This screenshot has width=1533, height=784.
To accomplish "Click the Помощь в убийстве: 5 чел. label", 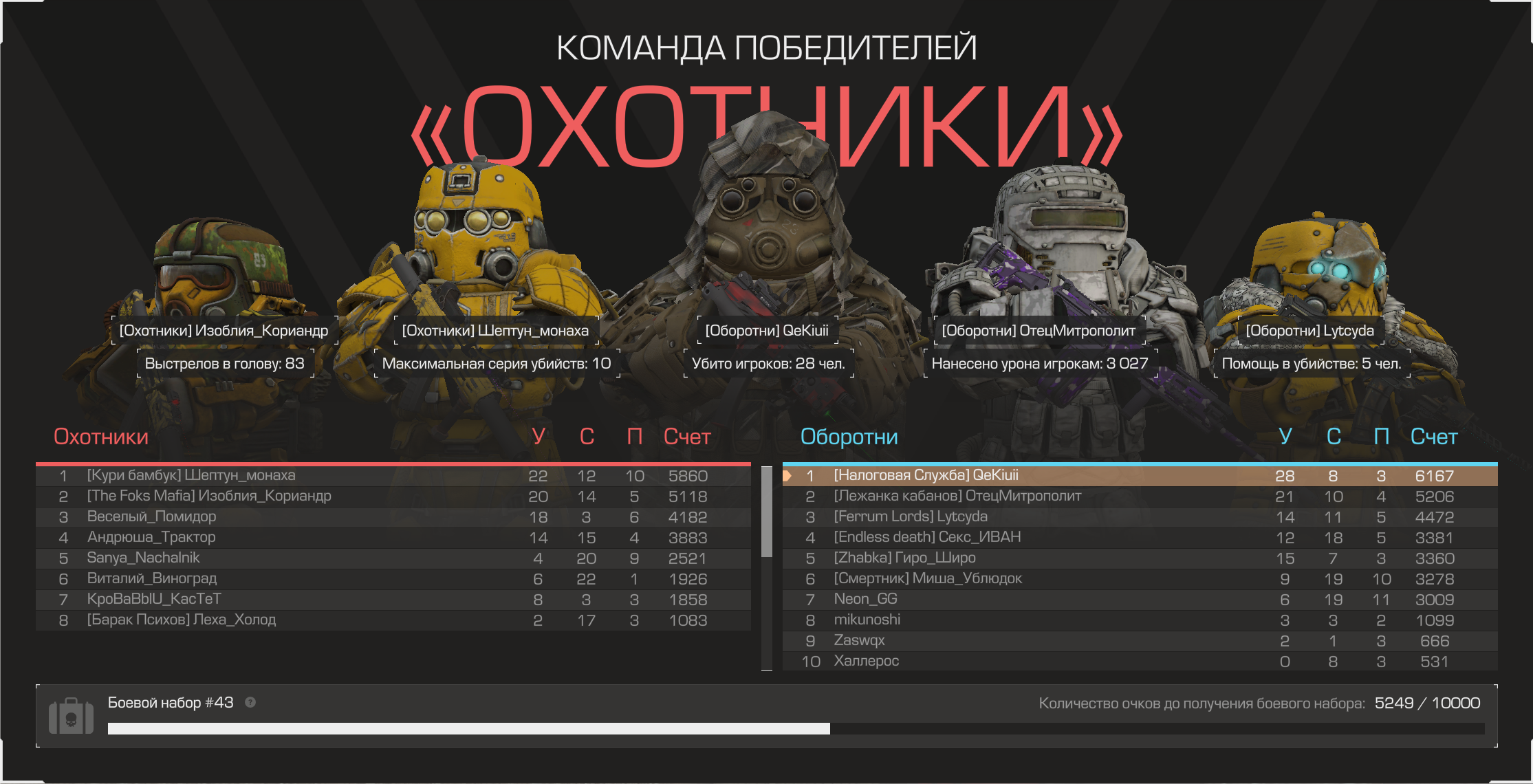I will [x=1312, y=363].
